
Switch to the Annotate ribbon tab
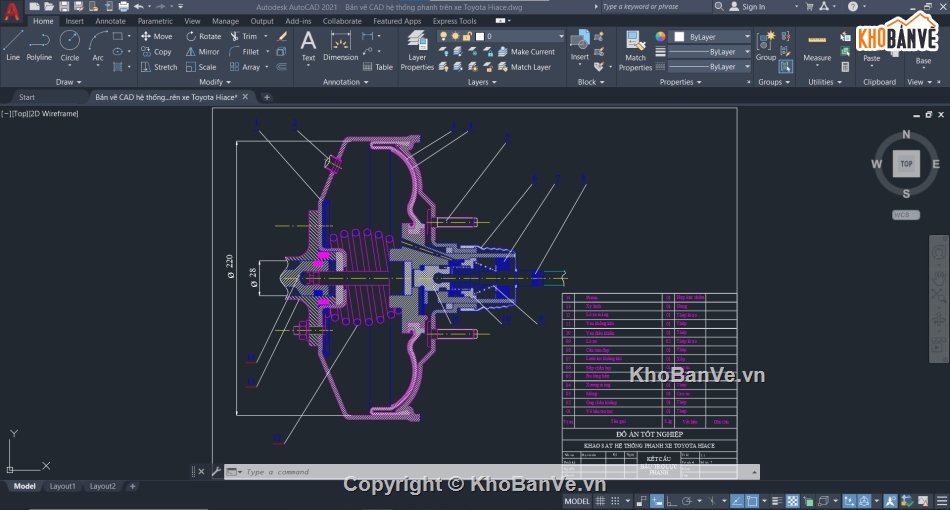110,21
